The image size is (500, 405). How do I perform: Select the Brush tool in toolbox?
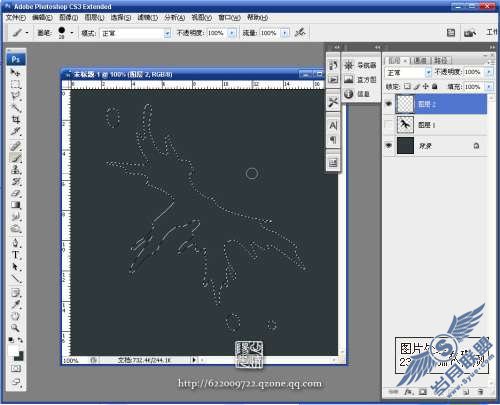[x=15, y=158]
